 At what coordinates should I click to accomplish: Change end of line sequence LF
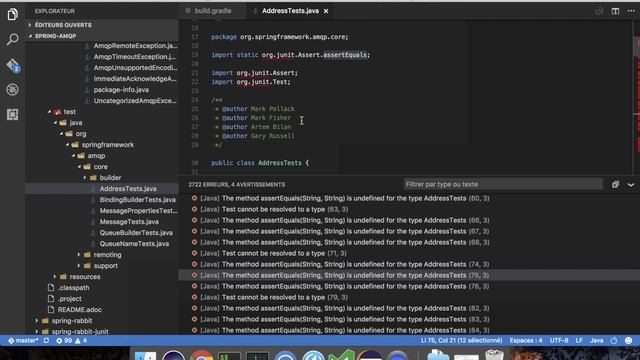click(579, 340)
